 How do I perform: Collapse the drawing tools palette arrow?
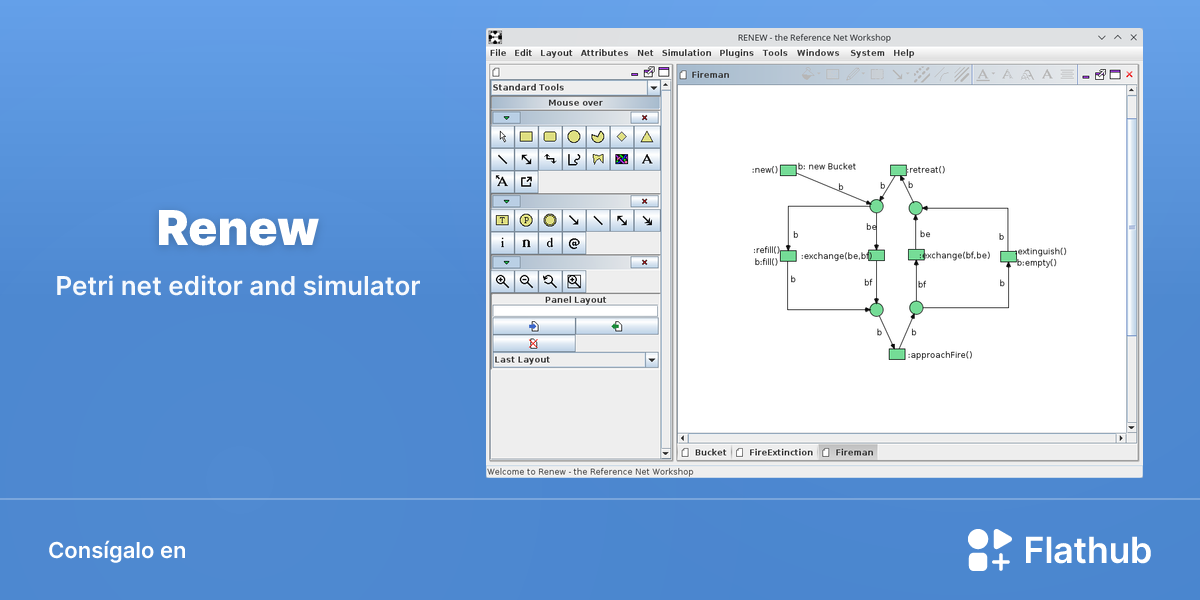pos(506,117)
